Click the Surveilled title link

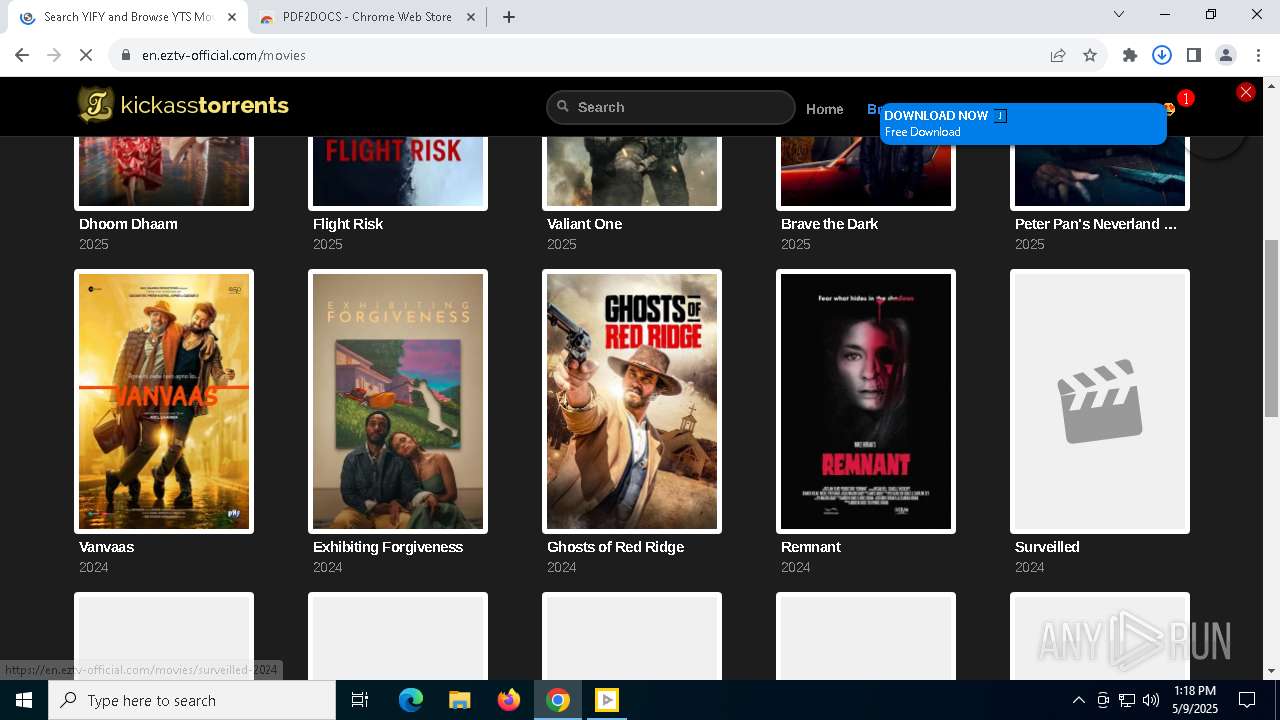point(1047,547)
